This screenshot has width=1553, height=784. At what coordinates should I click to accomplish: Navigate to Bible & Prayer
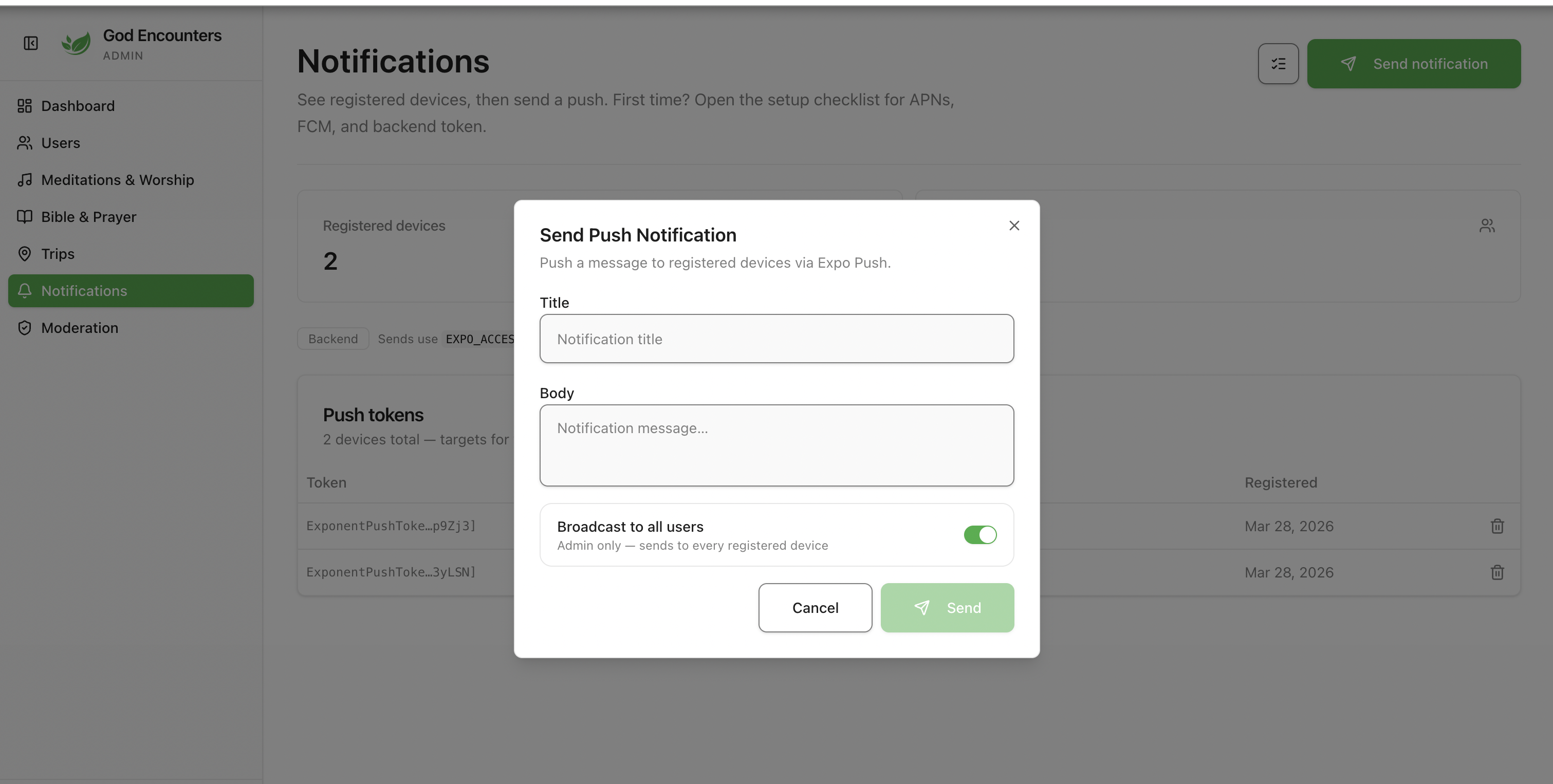(88, 217)
